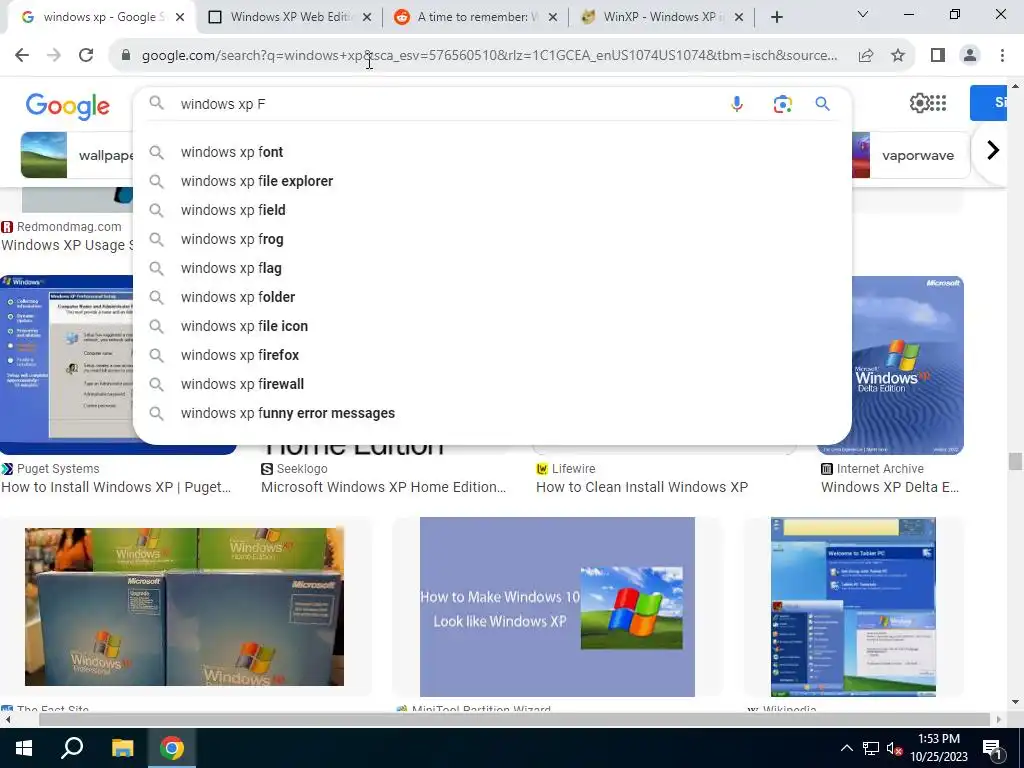Choose suggestion 'windows xp file icon'
1024x768 pixels.
pyautogui.click(x=492, y=326)
